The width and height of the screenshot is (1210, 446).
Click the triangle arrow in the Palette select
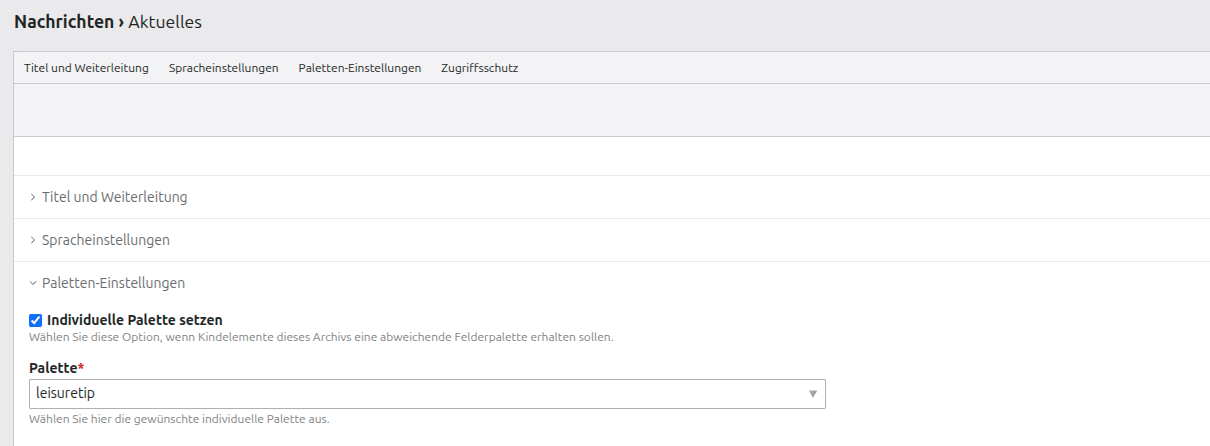tap(812, 394)
